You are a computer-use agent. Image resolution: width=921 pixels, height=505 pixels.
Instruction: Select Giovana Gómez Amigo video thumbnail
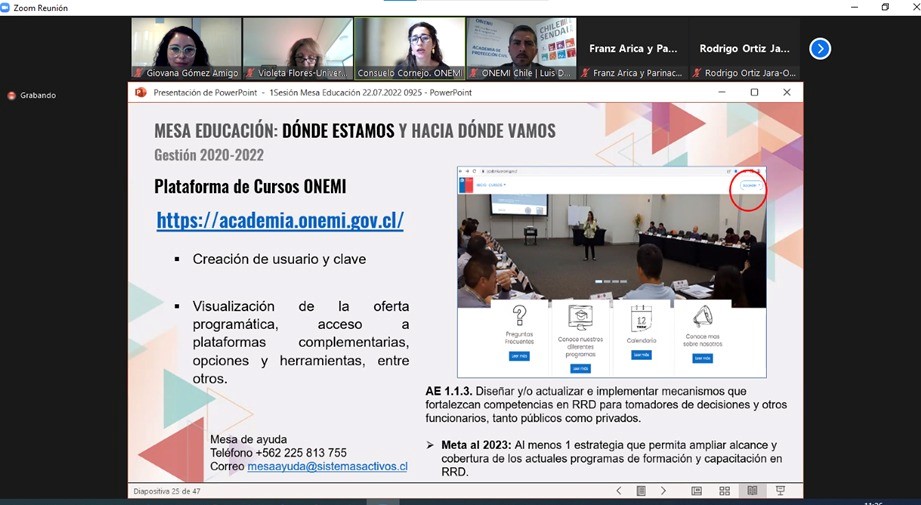[186, 48]
